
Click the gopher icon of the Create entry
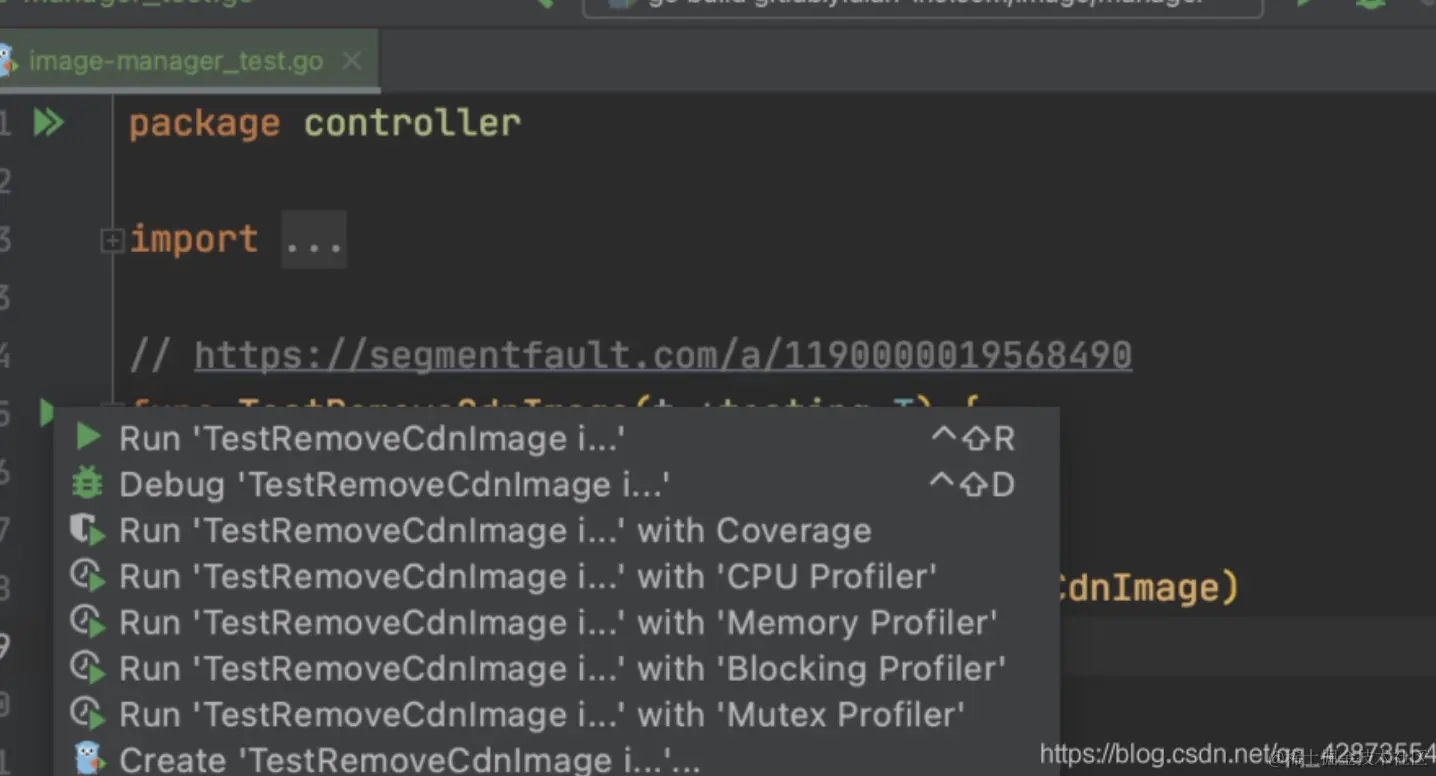click(x=89, y=758)
